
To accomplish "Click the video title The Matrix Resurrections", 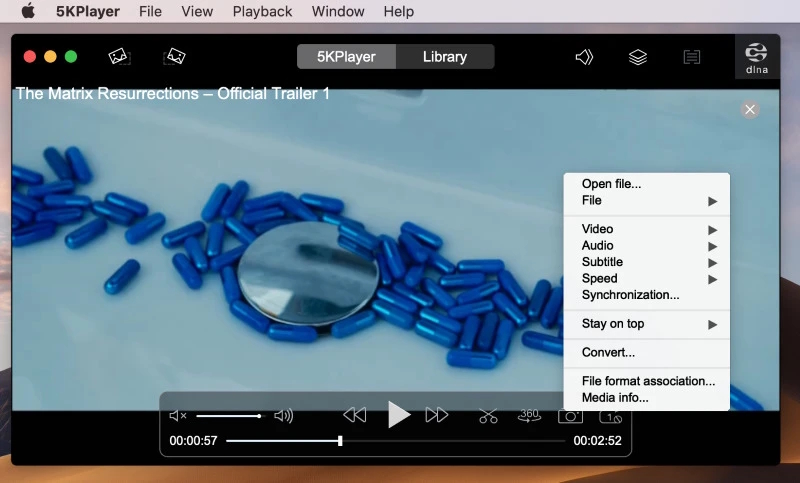I will tap(172, 94).
